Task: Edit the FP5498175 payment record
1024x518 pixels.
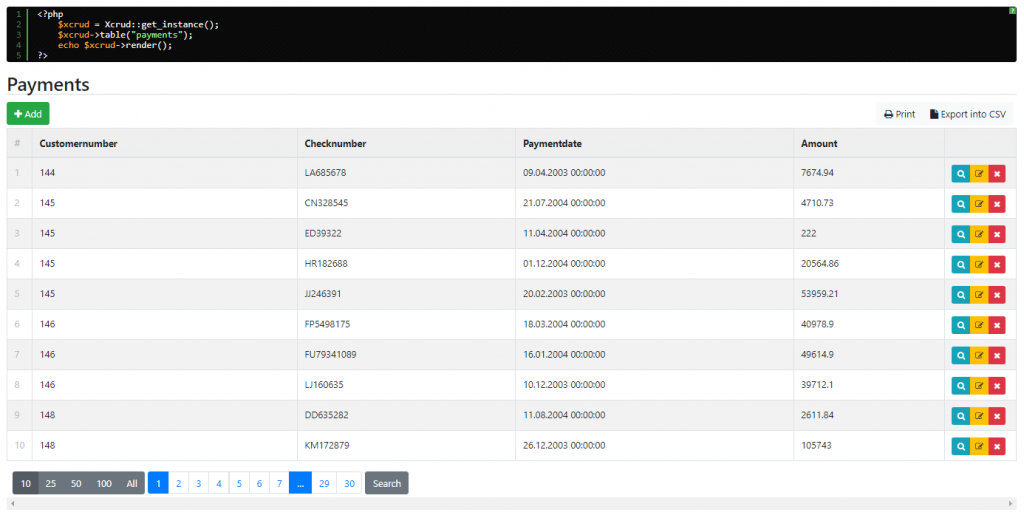Action: [x=979, y=325]
